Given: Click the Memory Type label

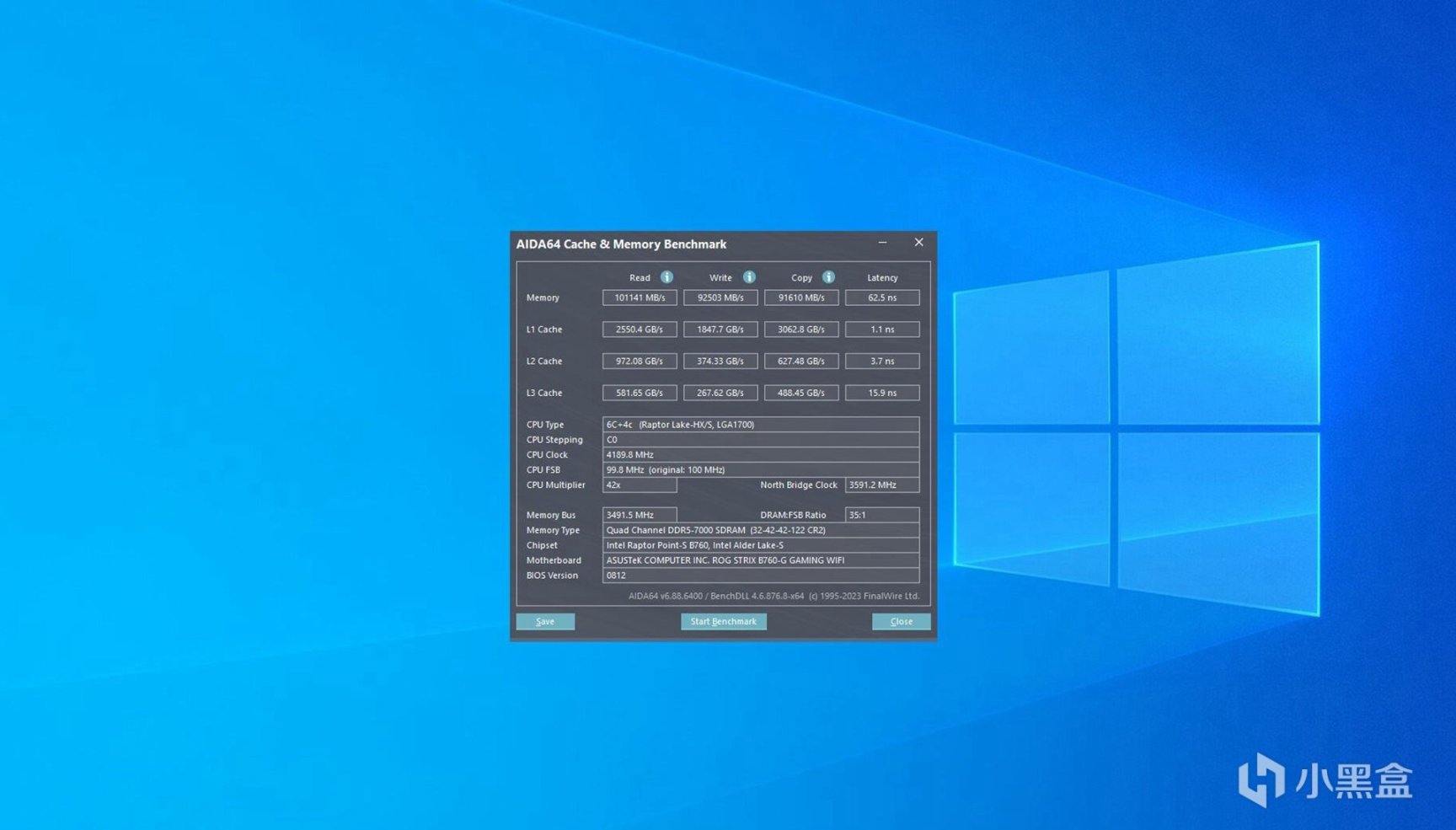Looking at the screenshot, I should pos(553,530).
